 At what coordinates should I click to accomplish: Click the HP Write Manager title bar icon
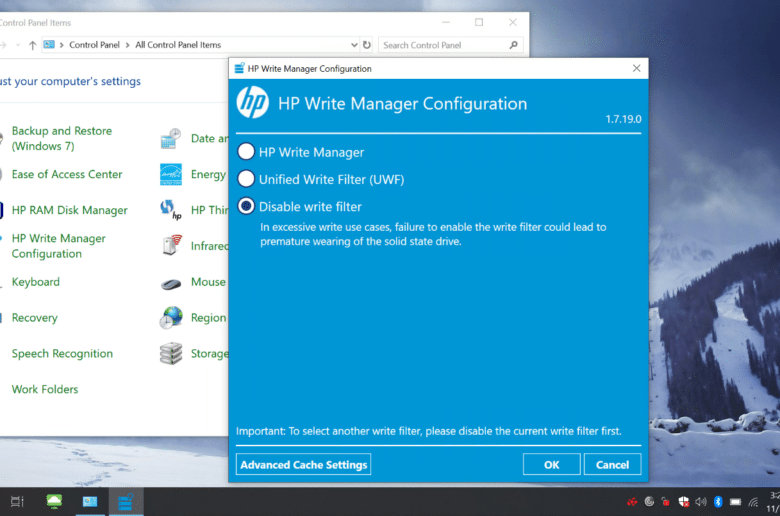click(x=239, y=68)
